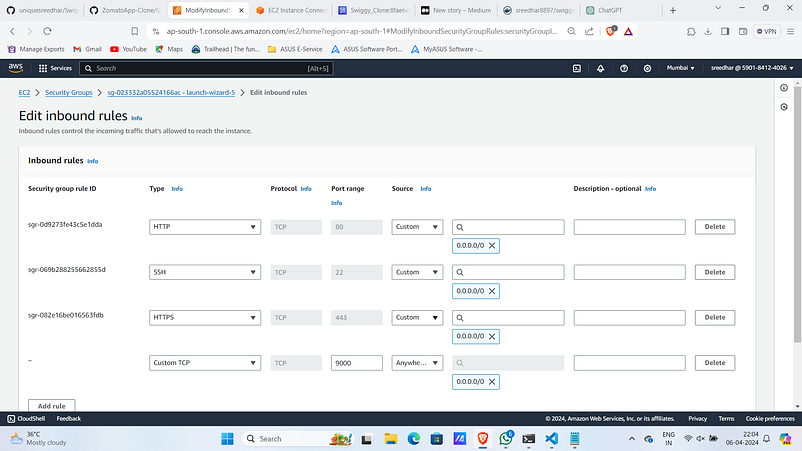
Task: Remove 0.0.0.0/0 from the HTTP rule
Action: [492, 245]
